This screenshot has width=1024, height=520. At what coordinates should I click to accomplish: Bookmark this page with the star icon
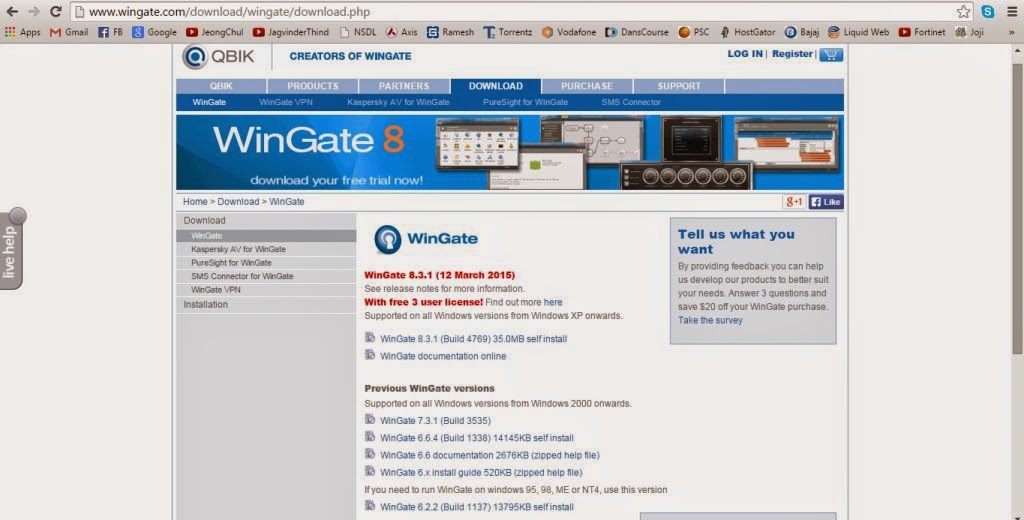click(963, 12)
